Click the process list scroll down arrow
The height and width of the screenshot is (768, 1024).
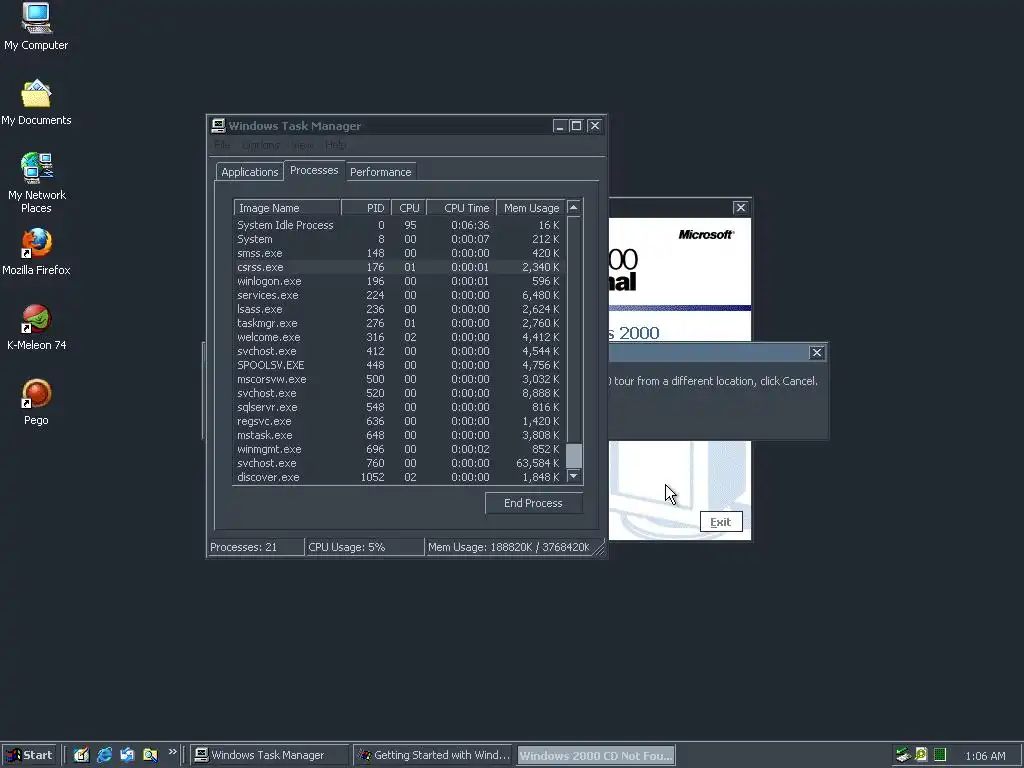[x=573, y=476]
